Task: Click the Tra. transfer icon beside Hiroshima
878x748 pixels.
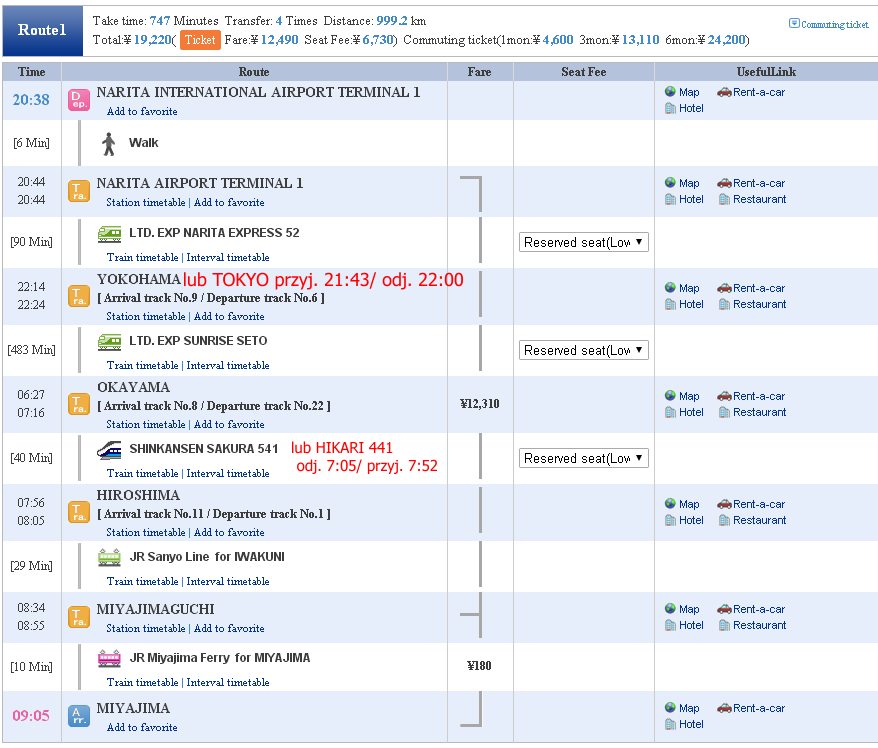Action: (x=79, y=512)
